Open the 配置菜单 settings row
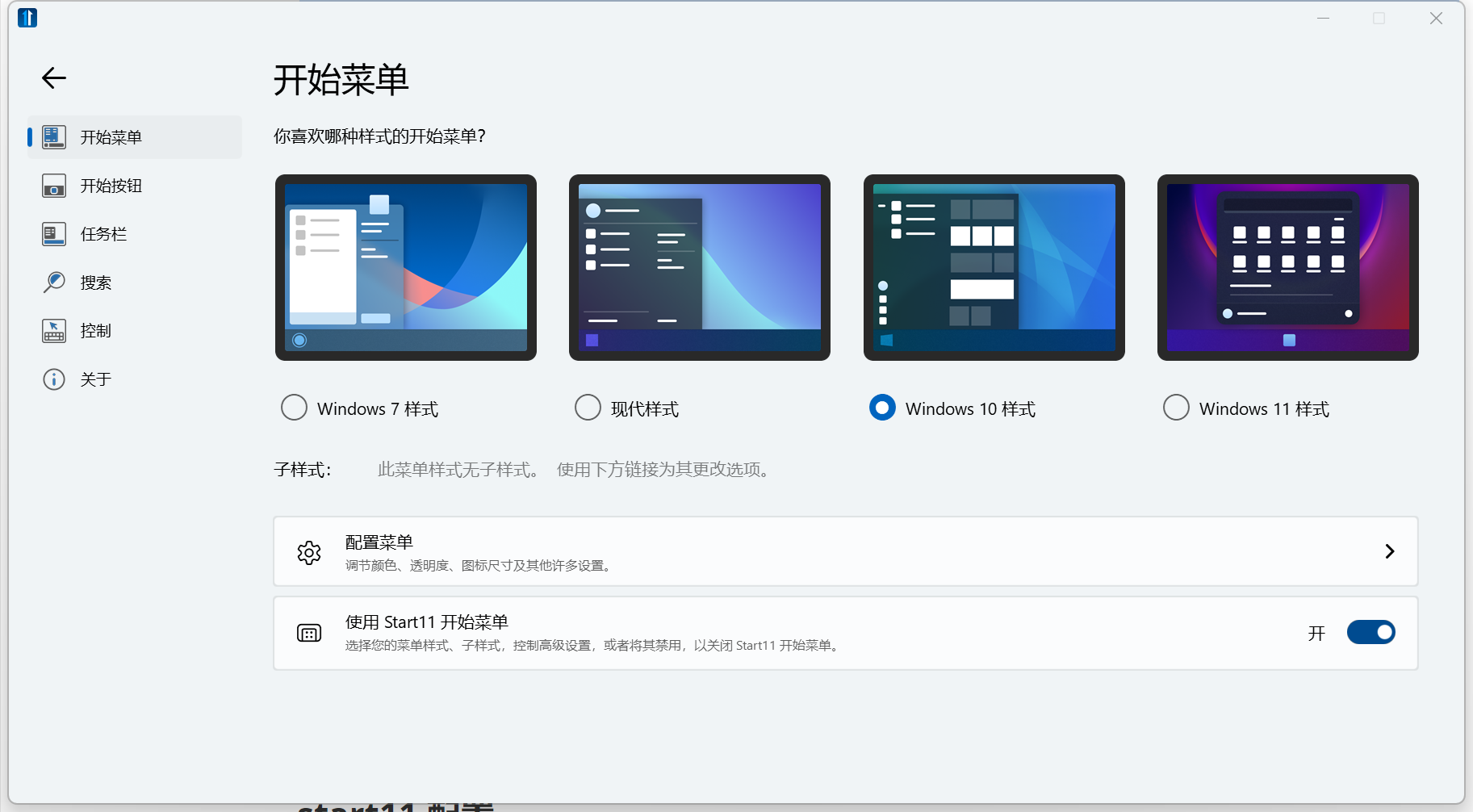 (846, 551)
